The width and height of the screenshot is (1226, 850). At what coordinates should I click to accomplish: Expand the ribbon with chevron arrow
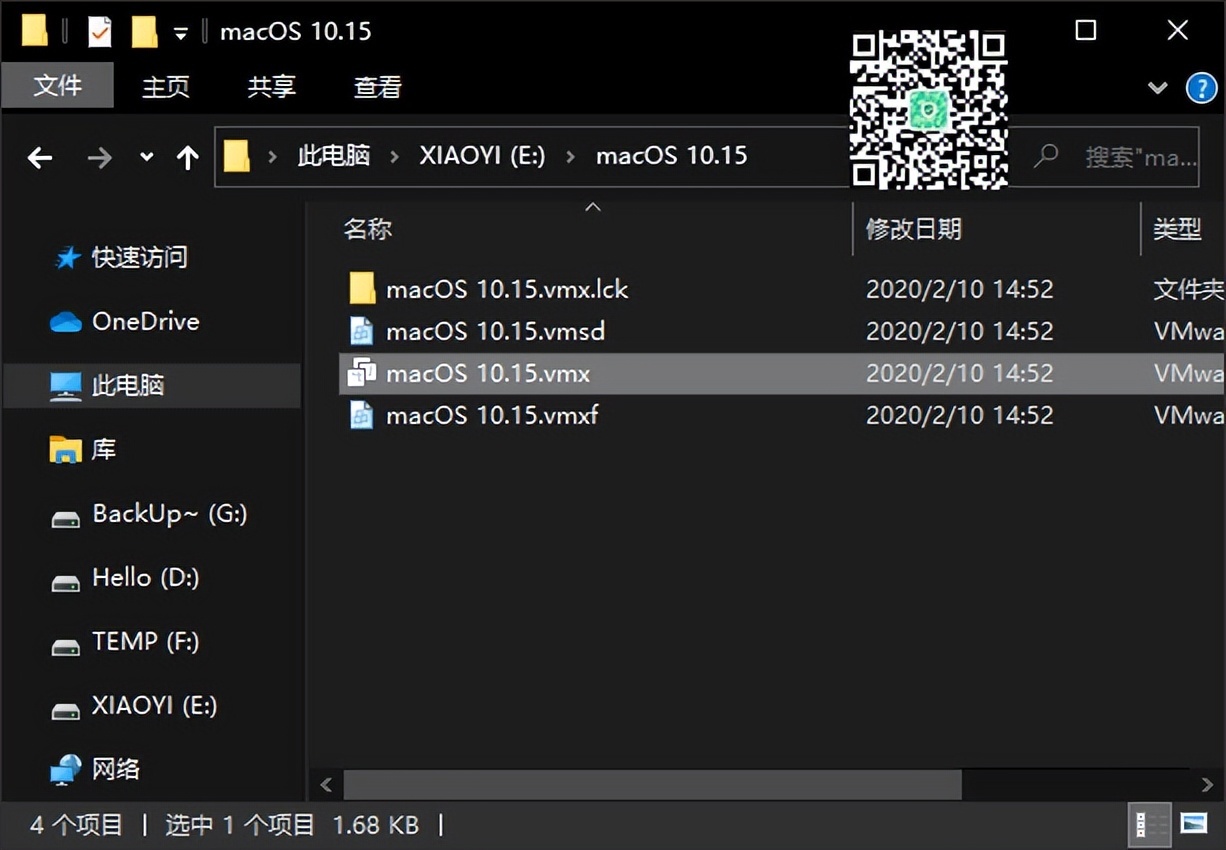pos(1157,88)
